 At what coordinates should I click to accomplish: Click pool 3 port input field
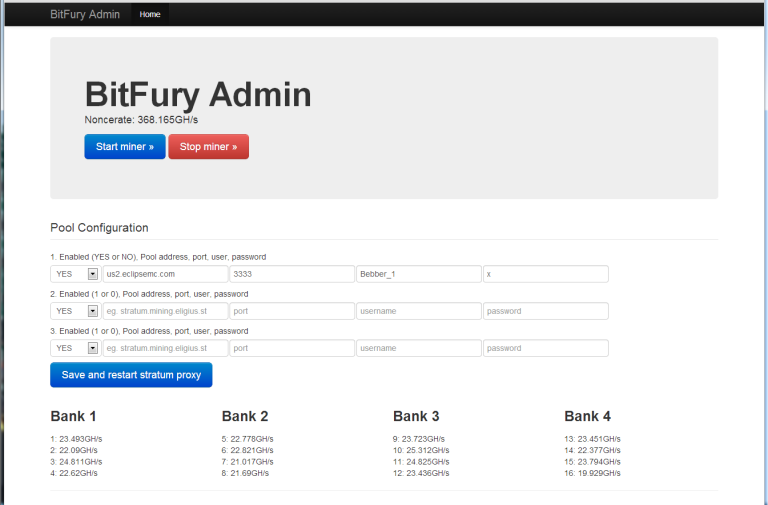pos(291,348)
